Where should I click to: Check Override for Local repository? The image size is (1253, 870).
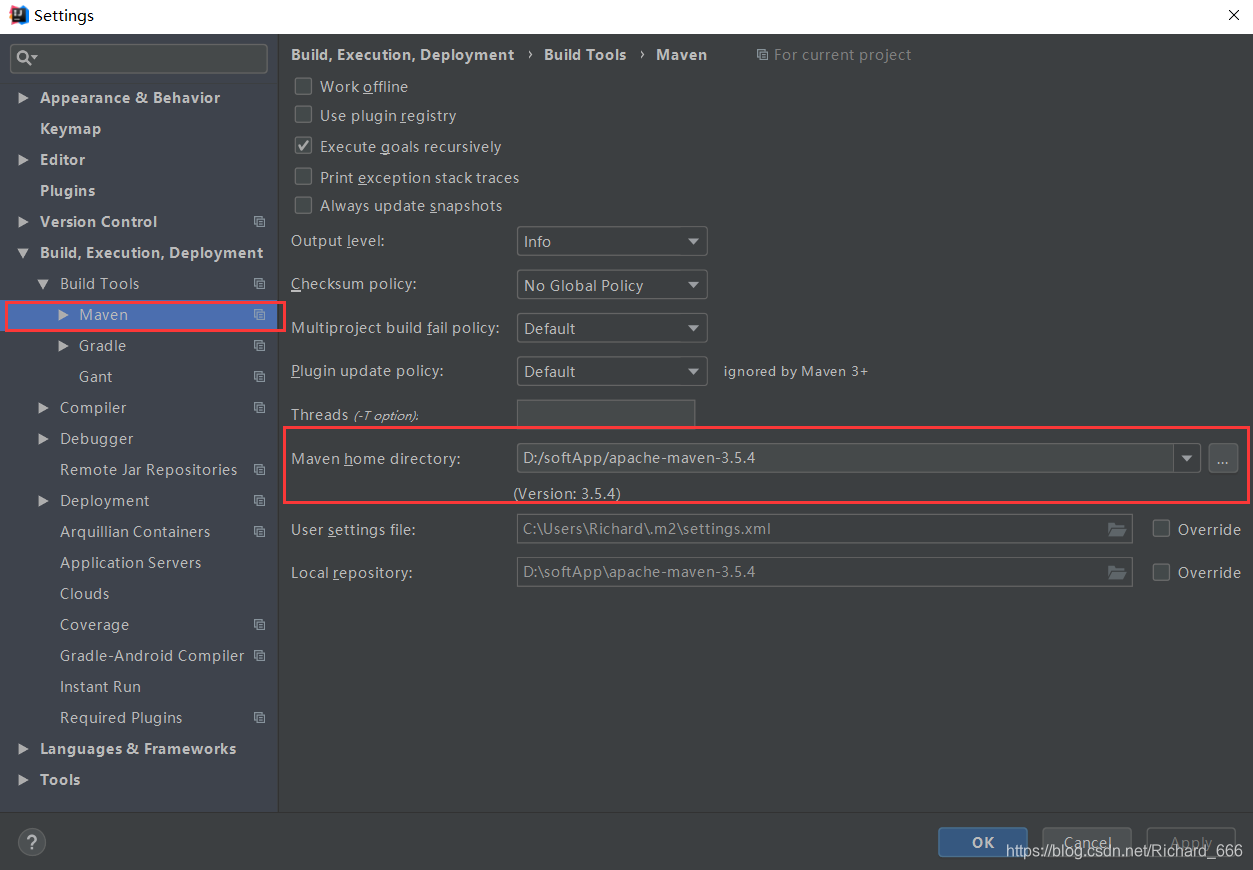click(x=1161, y=572)
